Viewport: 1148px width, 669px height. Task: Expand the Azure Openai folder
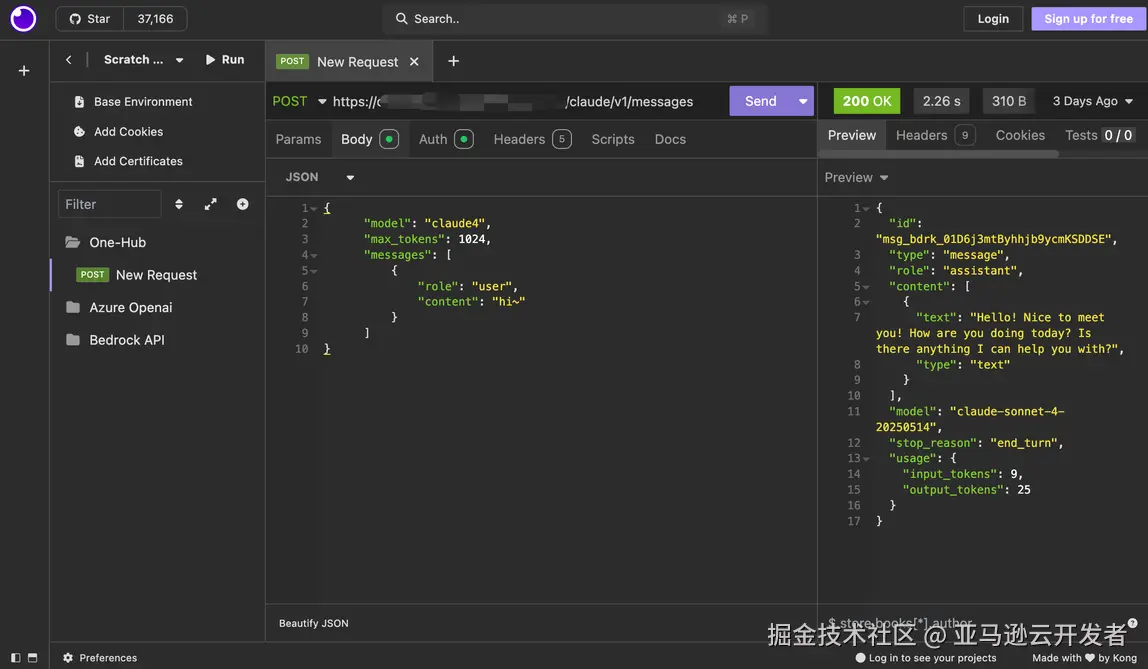coord(130,307)
